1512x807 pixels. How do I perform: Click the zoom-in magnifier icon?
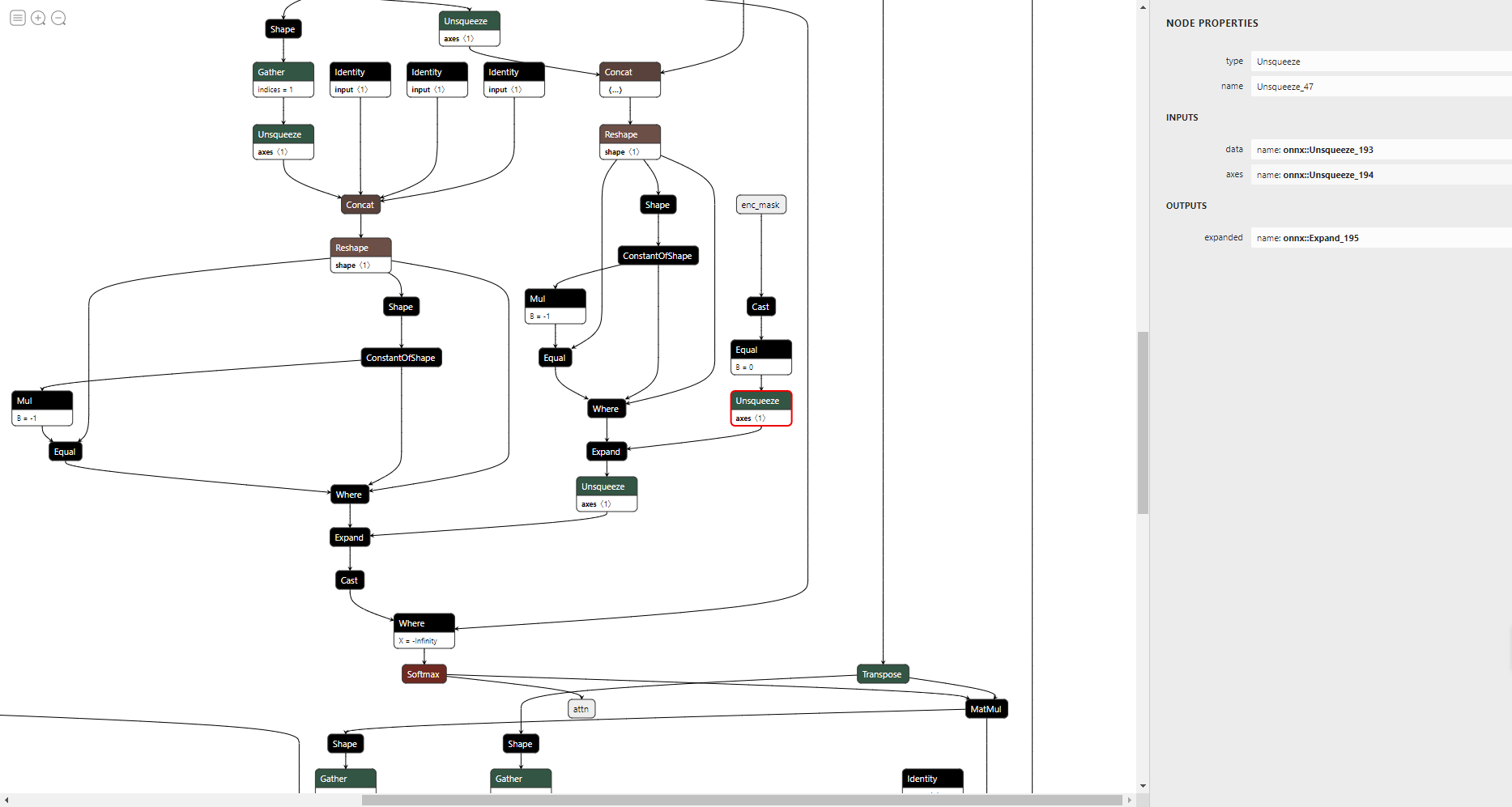tap(38, 17)
